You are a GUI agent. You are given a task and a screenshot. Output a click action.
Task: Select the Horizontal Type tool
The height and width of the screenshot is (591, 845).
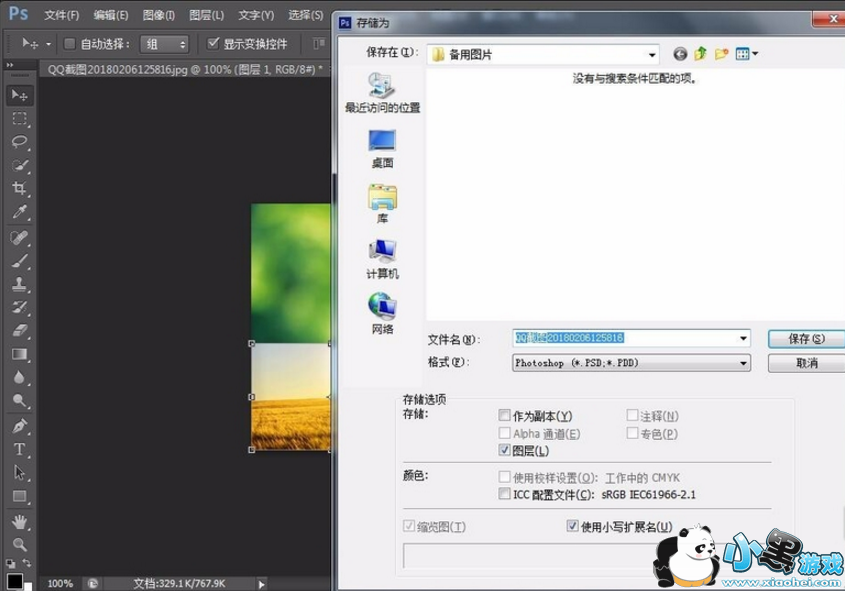(x=19, y=449)
